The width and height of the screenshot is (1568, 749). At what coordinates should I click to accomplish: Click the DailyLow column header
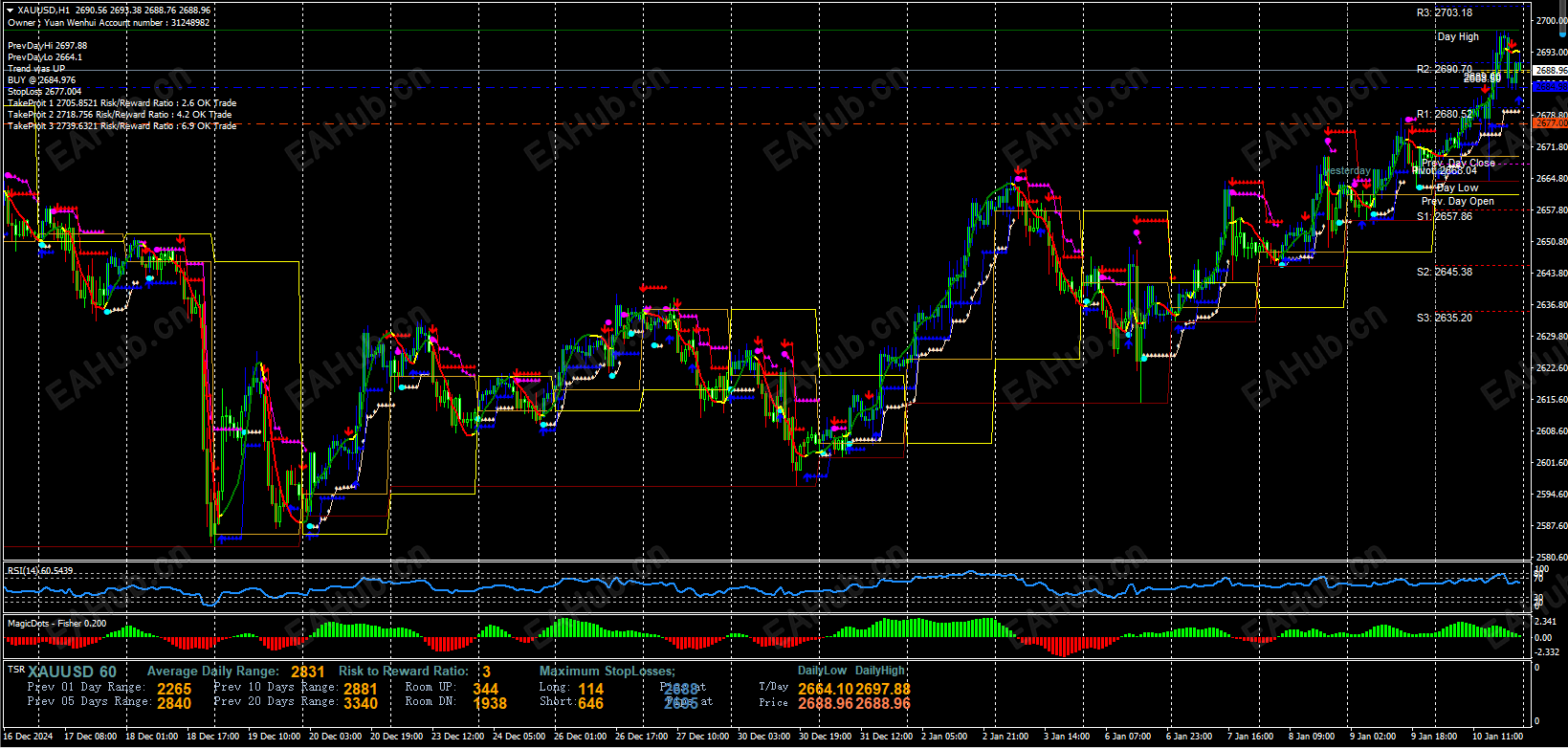pos(823,671)
